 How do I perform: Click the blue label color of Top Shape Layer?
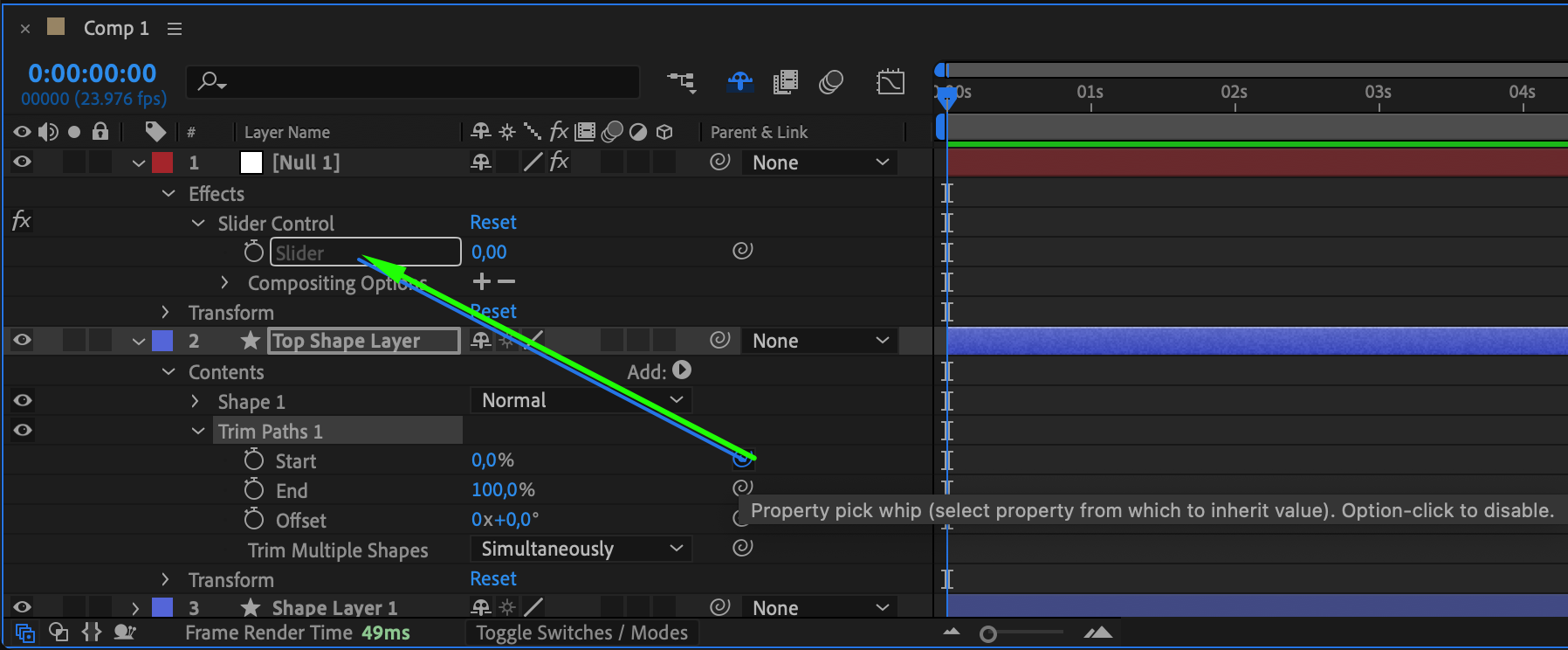[162, 341]
